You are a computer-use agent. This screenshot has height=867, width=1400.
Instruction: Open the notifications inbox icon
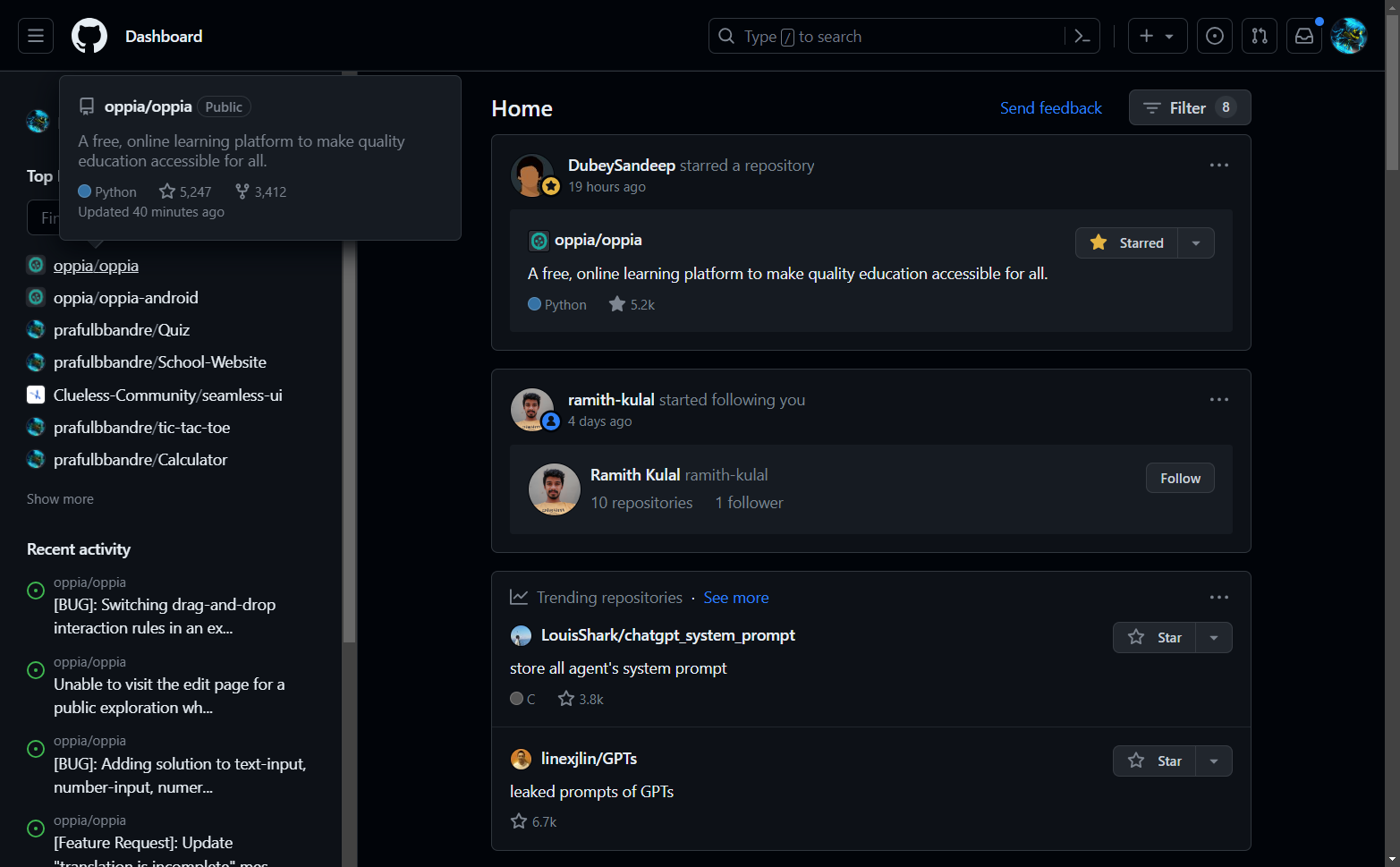click(1304, 36)
